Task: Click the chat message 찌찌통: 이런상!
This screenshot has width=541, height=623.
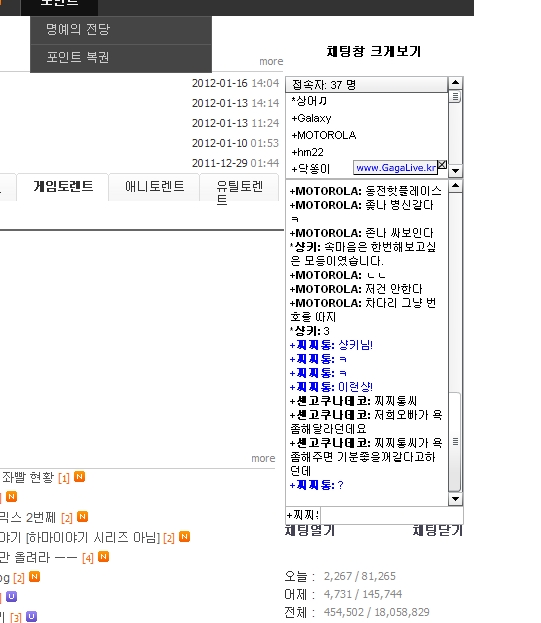Action: 331,387
